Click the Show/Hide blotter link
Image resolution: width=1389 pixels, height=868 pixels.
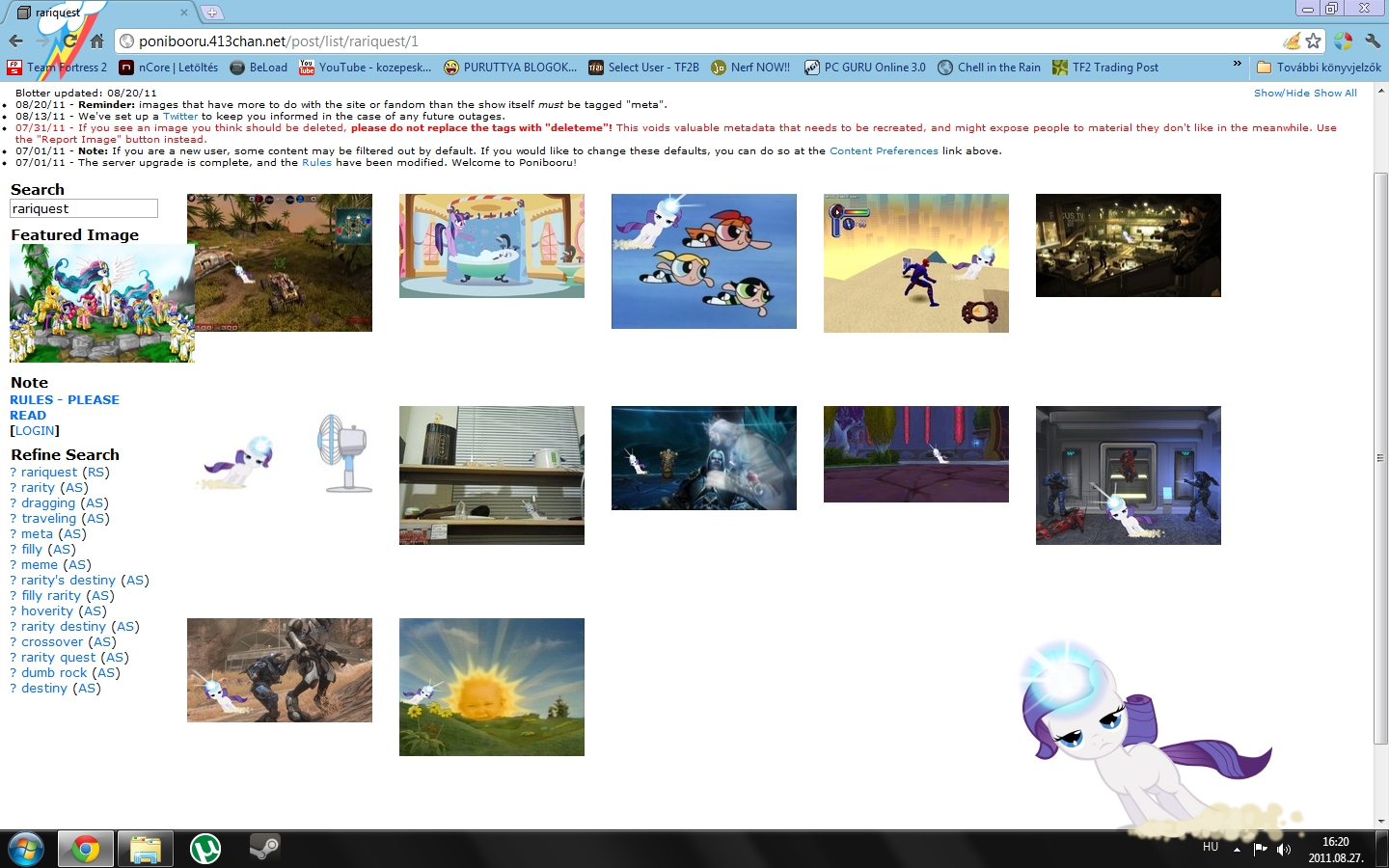coord(1282,93)
